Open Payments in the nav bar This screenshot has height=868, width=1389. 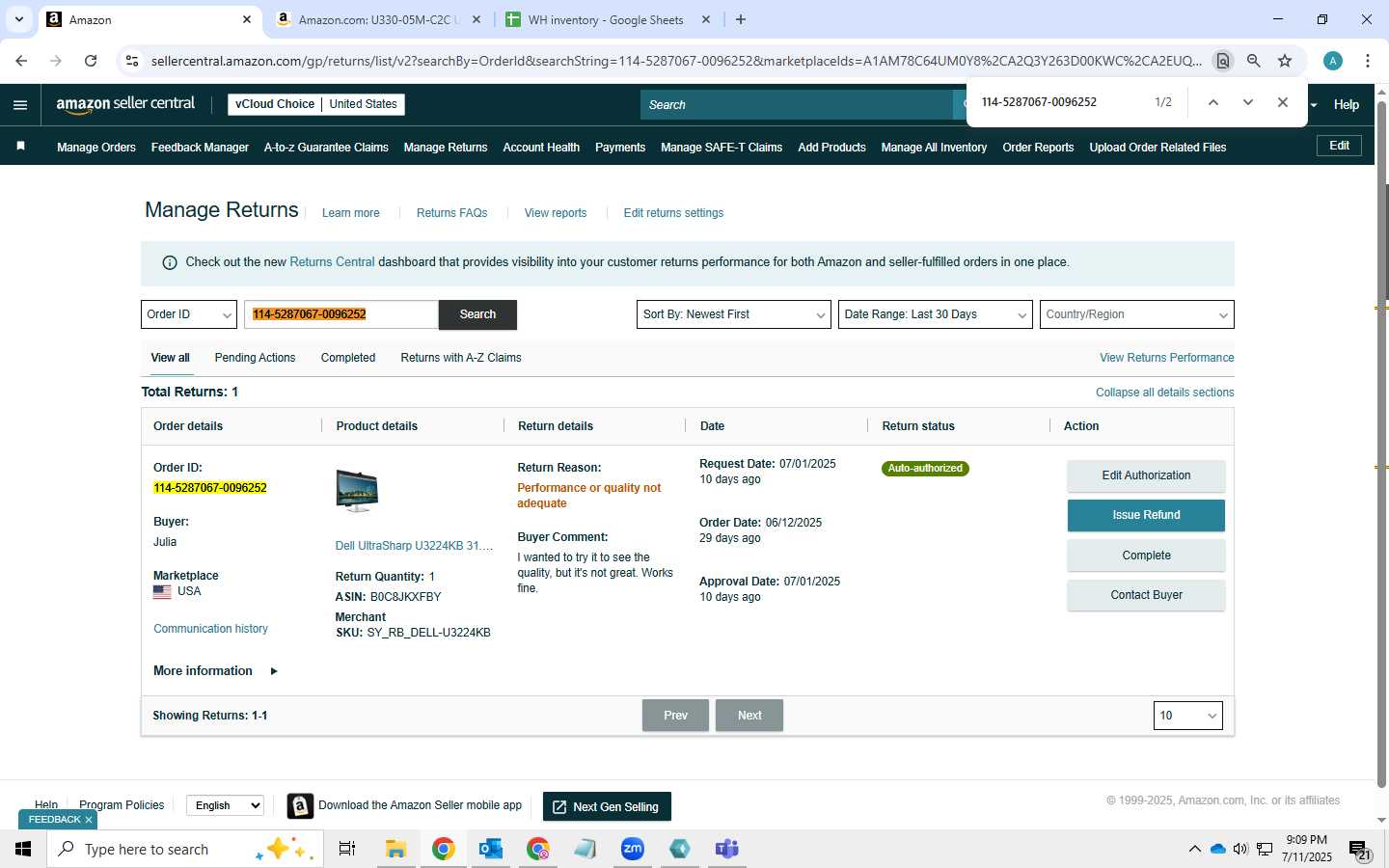tap(620, 148)
